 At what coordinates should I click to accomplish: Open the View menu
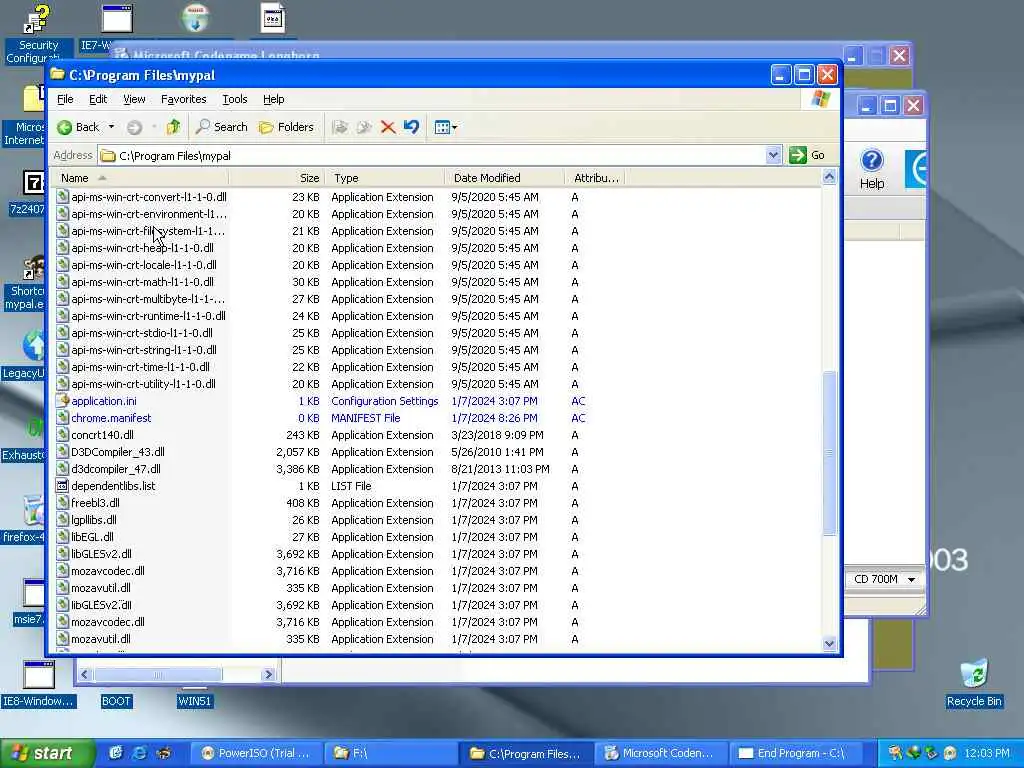134,99
